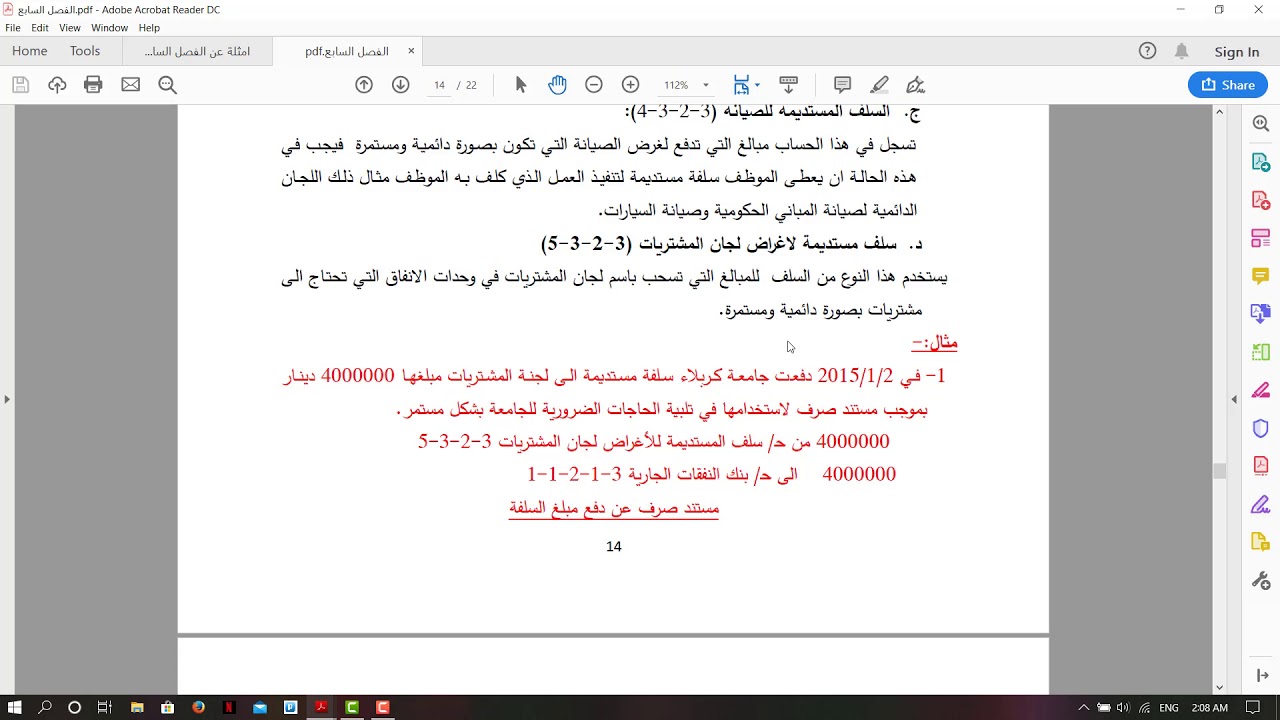Open the purple Fill & Sign tool

pyautogui.click(x=1260, y=504)
